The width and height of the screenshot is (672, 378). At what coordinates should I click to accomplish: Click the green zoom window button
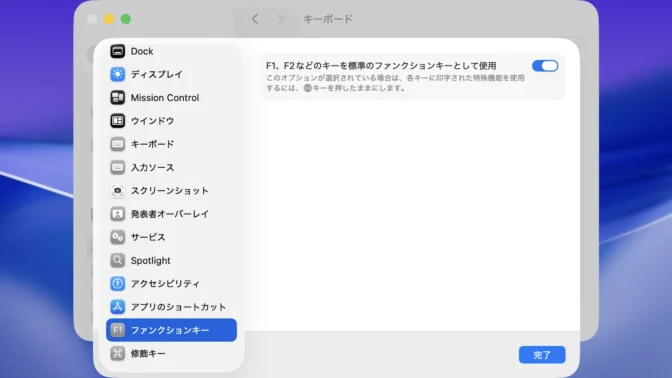point(126,19)
